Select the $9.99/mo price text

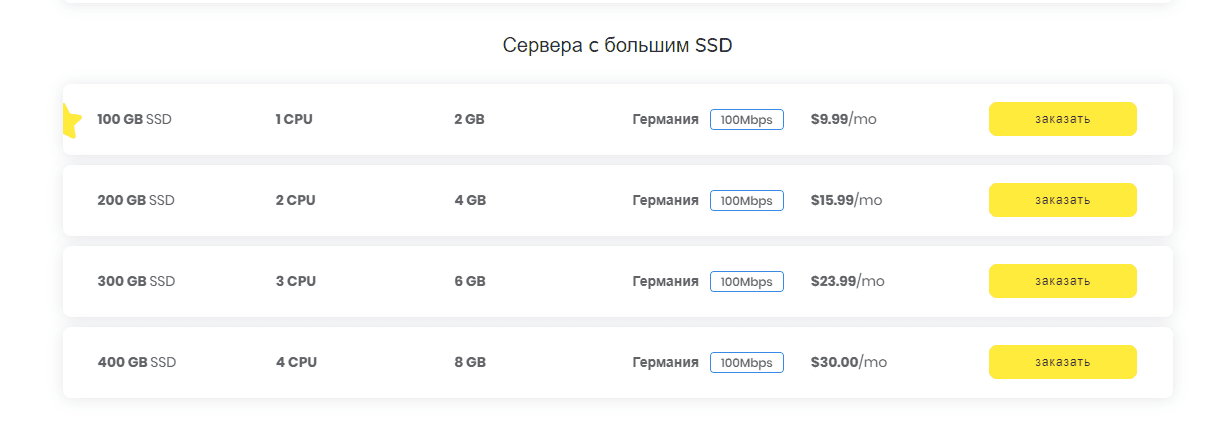[843, 120]
